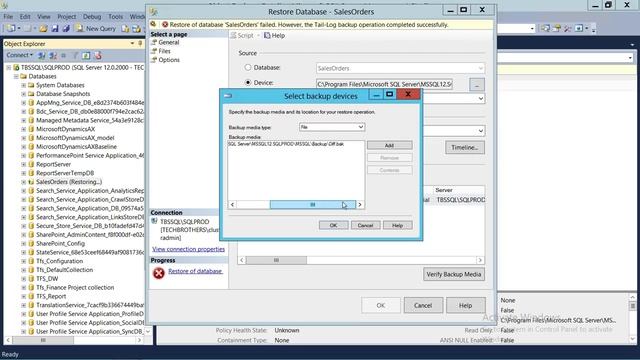Click the Disconnect icon in Object Explorer toolbar
The width and height of the screenshot is (640, 360).
tap(53, 55)
